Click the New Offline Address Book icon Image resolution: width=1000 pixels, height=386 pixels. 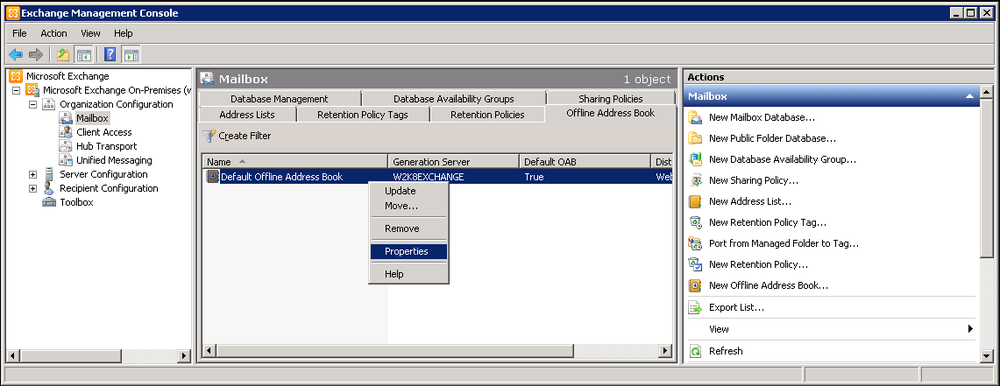pos(696,286)
